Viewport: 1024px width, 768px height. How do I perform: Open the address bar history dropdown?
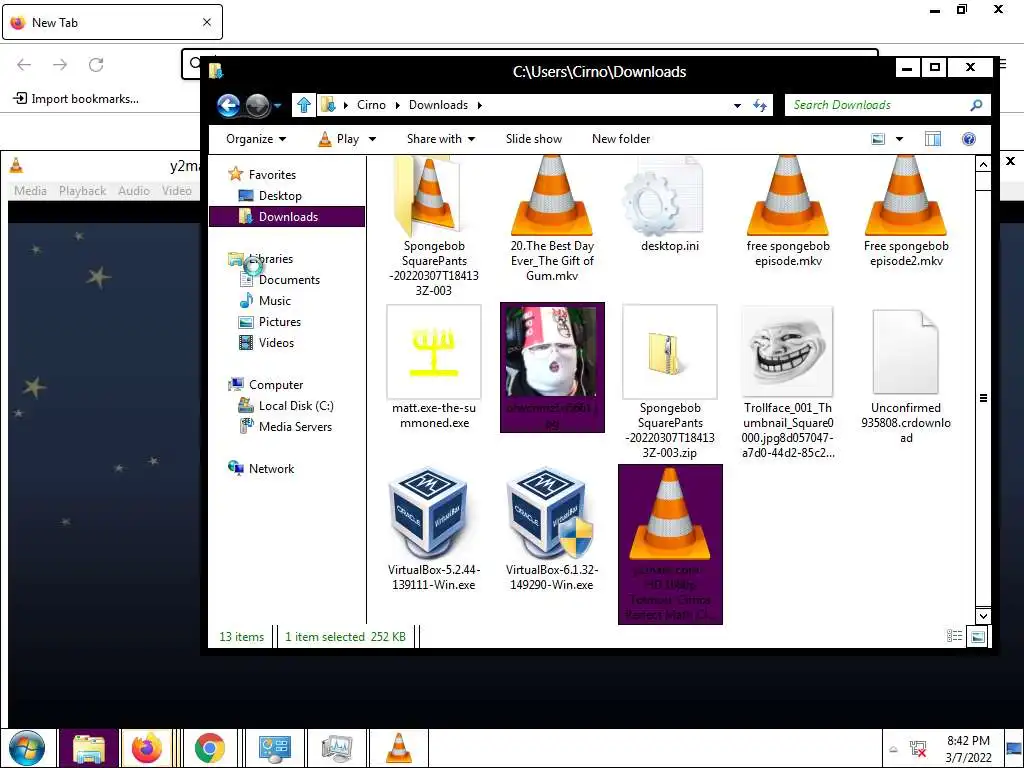pyautogui.click(x=737, y=105)
